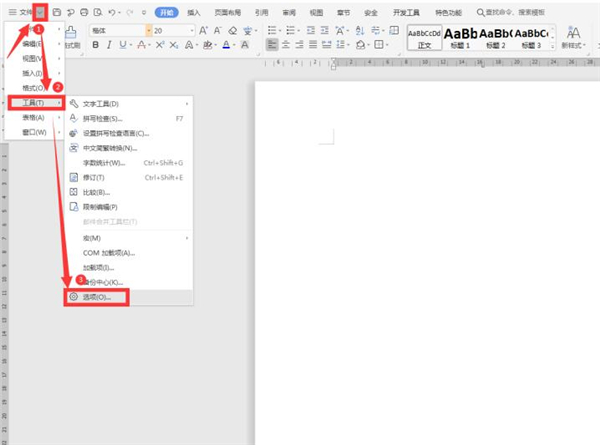Click the Print icon in quick access toolbar
The image size is (600, 445).
click(84, 13)
